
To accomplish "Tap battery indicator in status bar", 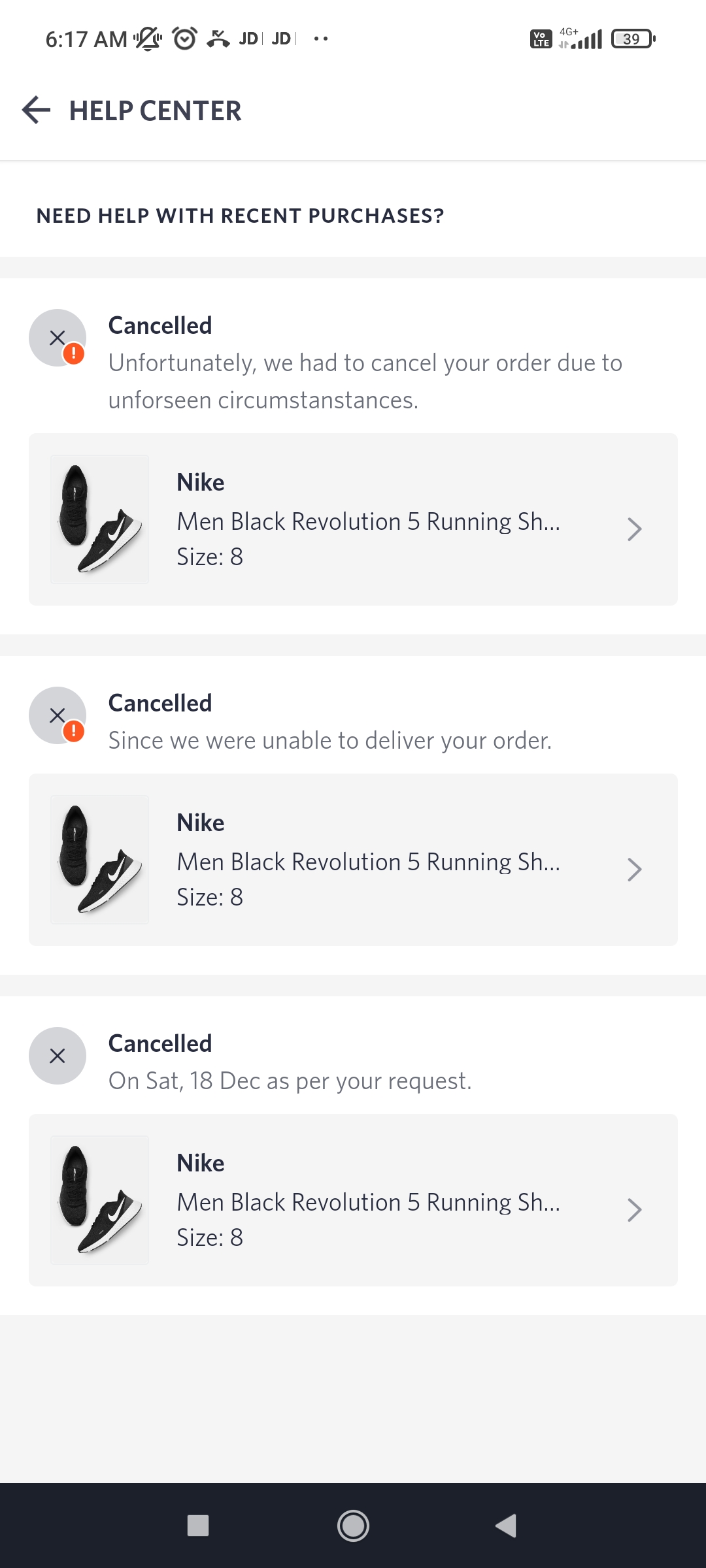I will (632, 39).
